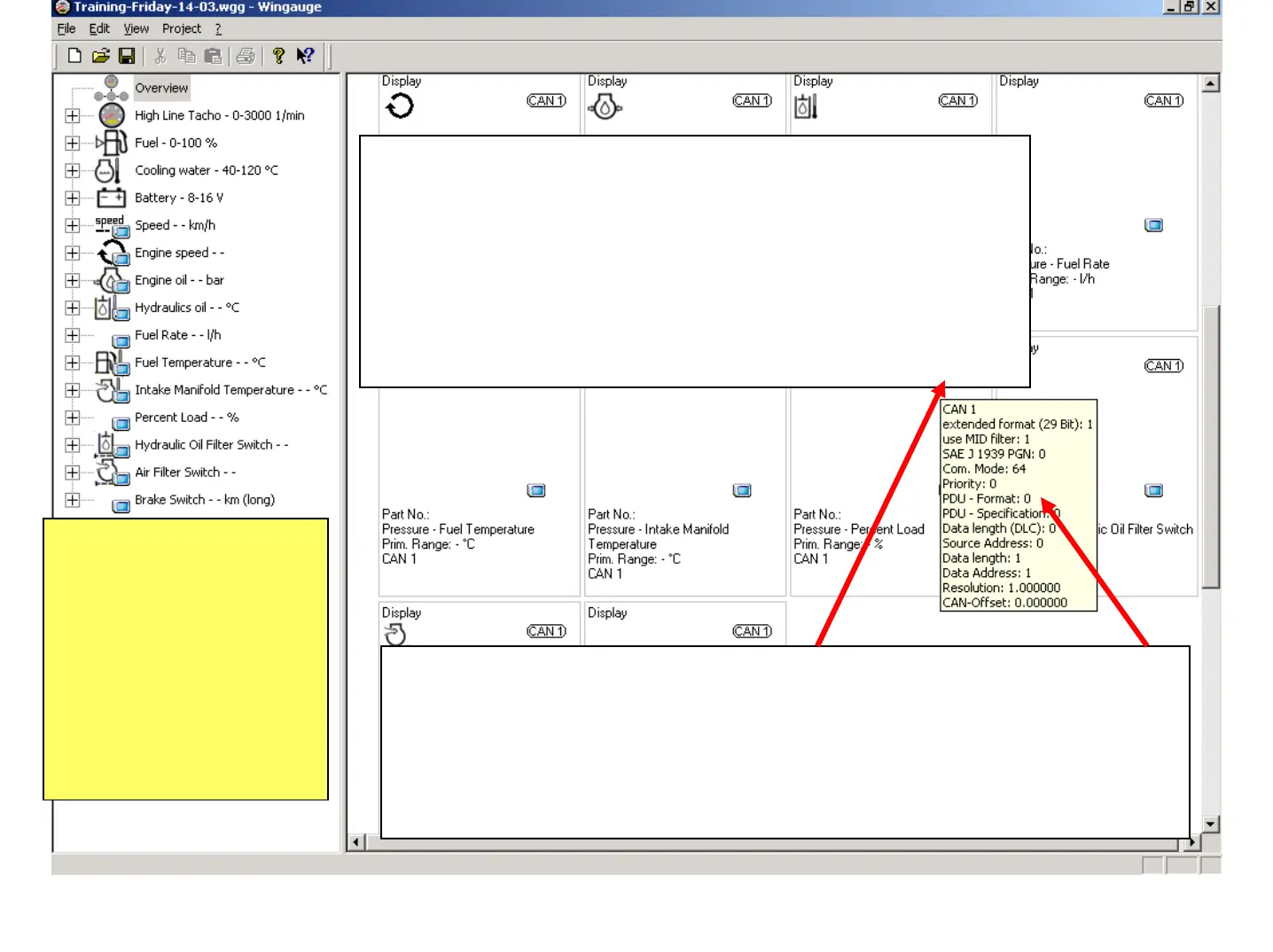Select Fuel Temperature - - °C item
1273x952 pixels.
200,363
